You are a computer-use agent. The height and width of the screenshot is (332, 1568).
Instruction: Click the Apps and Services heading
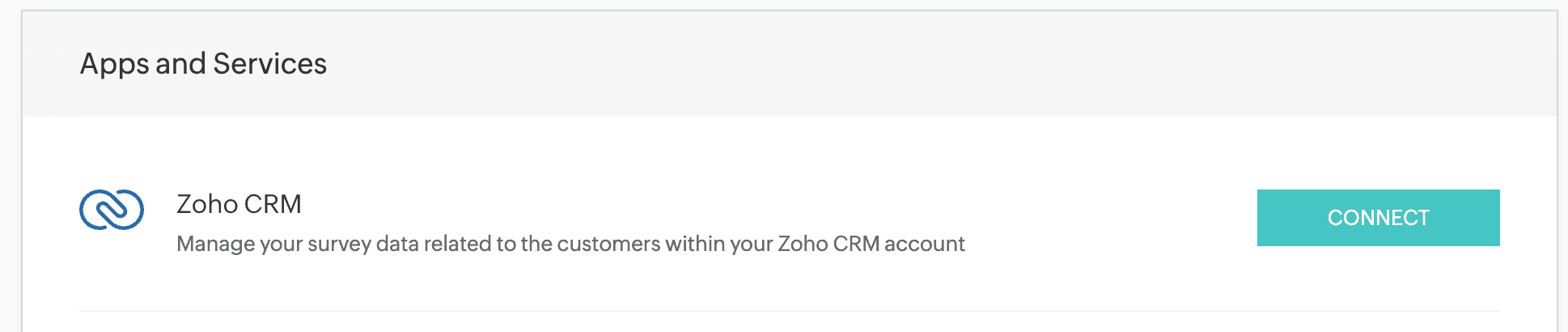[x=203, y=64]
